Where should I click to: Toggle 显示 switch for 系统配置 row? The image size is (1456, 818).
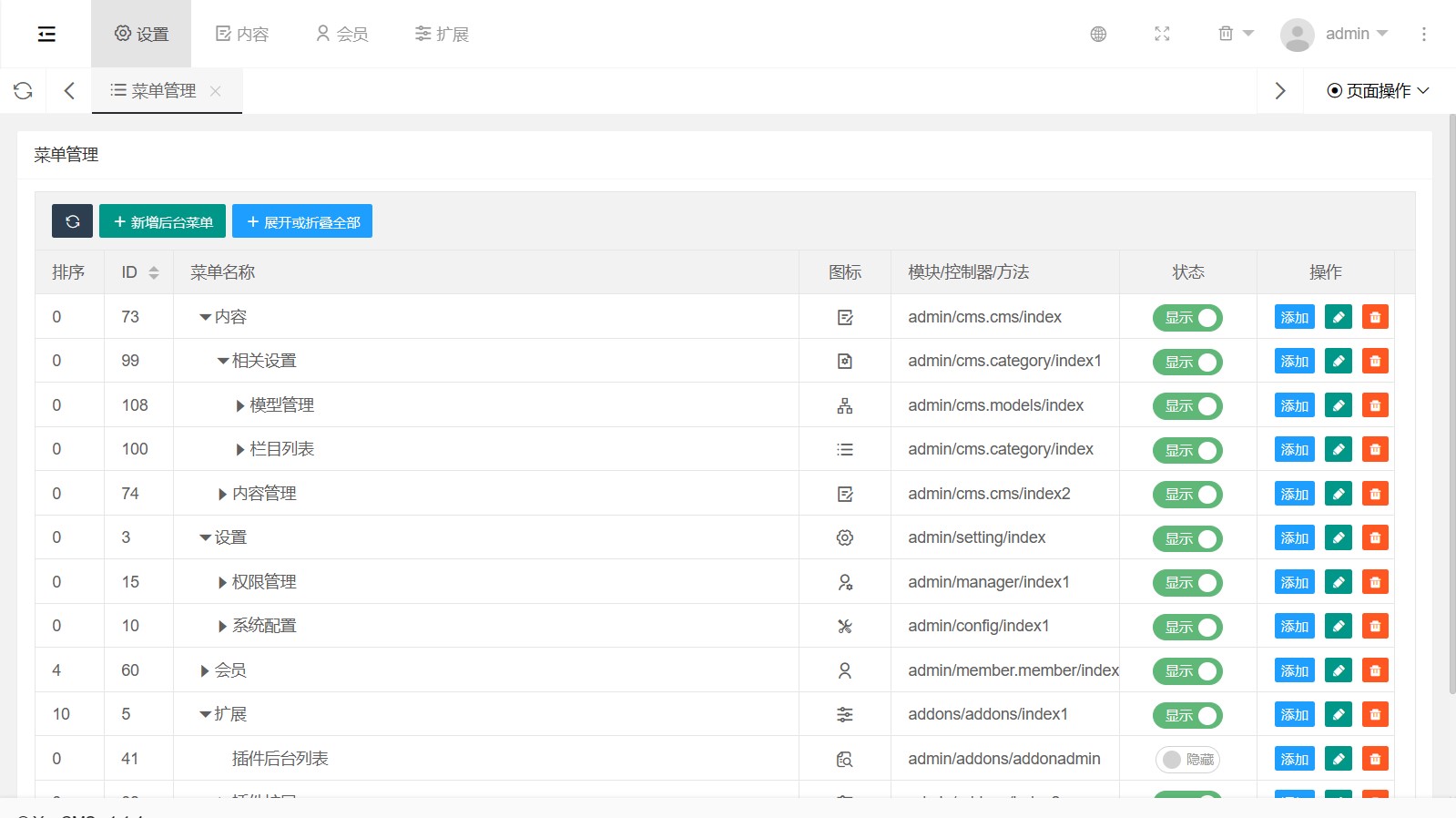(x=1187, y=627)
